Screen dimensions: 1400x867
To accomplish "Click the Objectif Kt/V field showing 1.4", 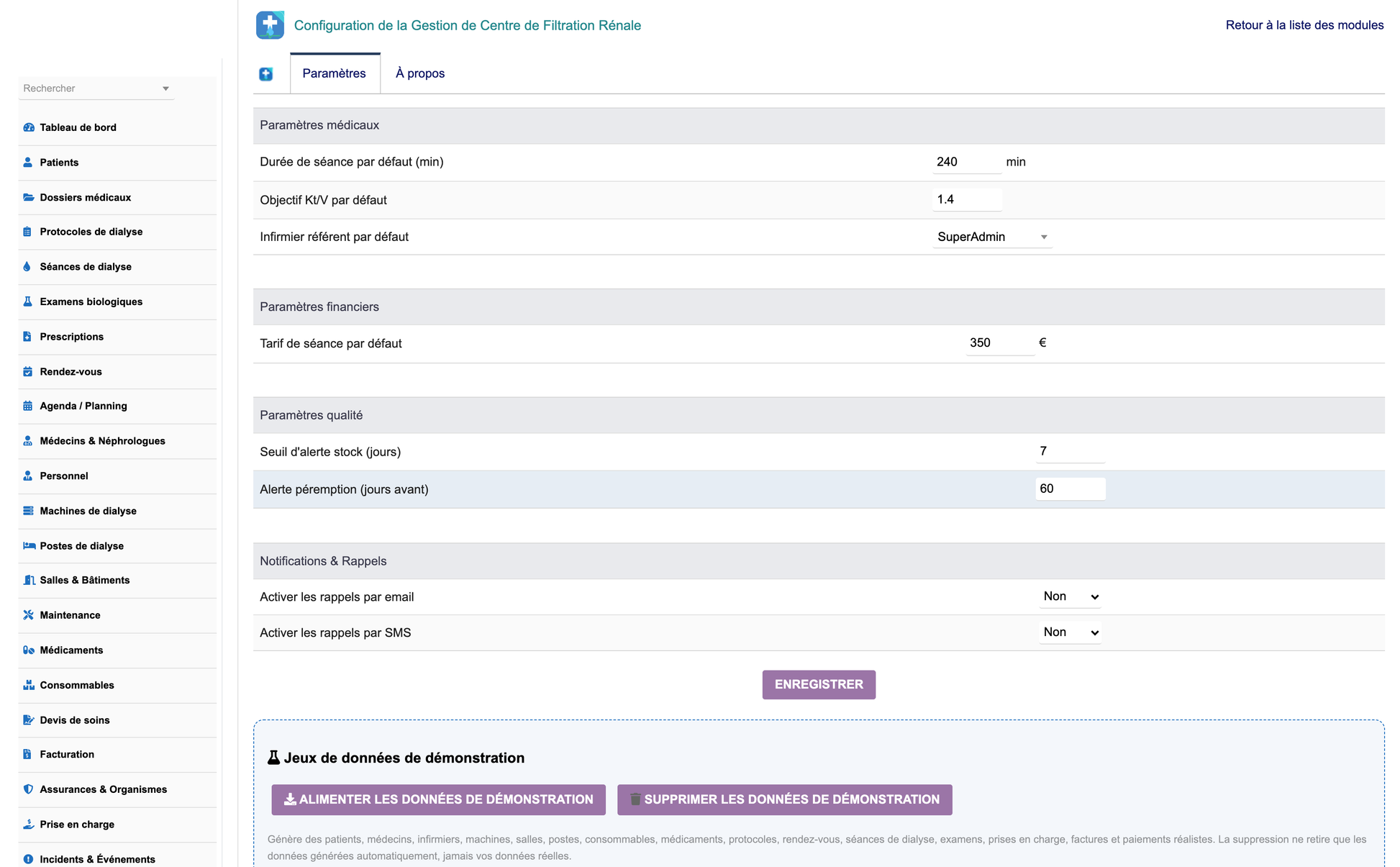I will [967, 199].
